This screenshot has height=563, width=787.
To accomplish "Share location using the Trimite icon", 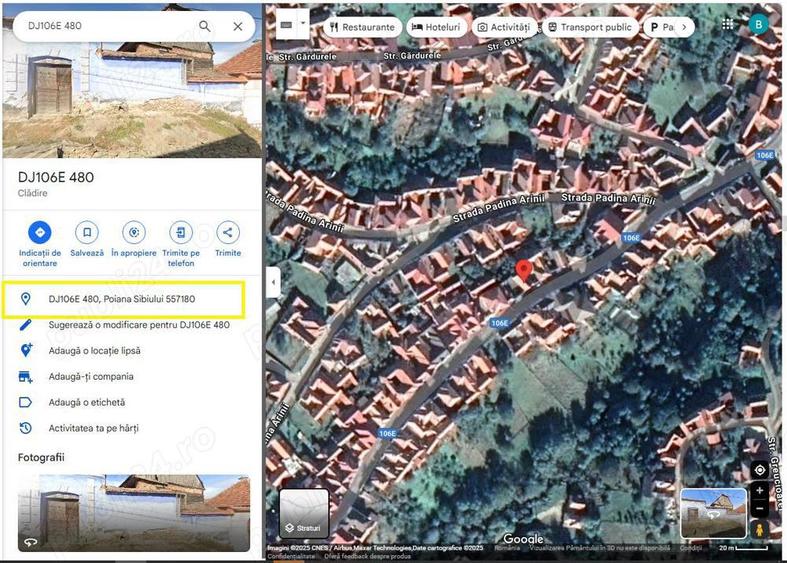I will coord(228,233).
